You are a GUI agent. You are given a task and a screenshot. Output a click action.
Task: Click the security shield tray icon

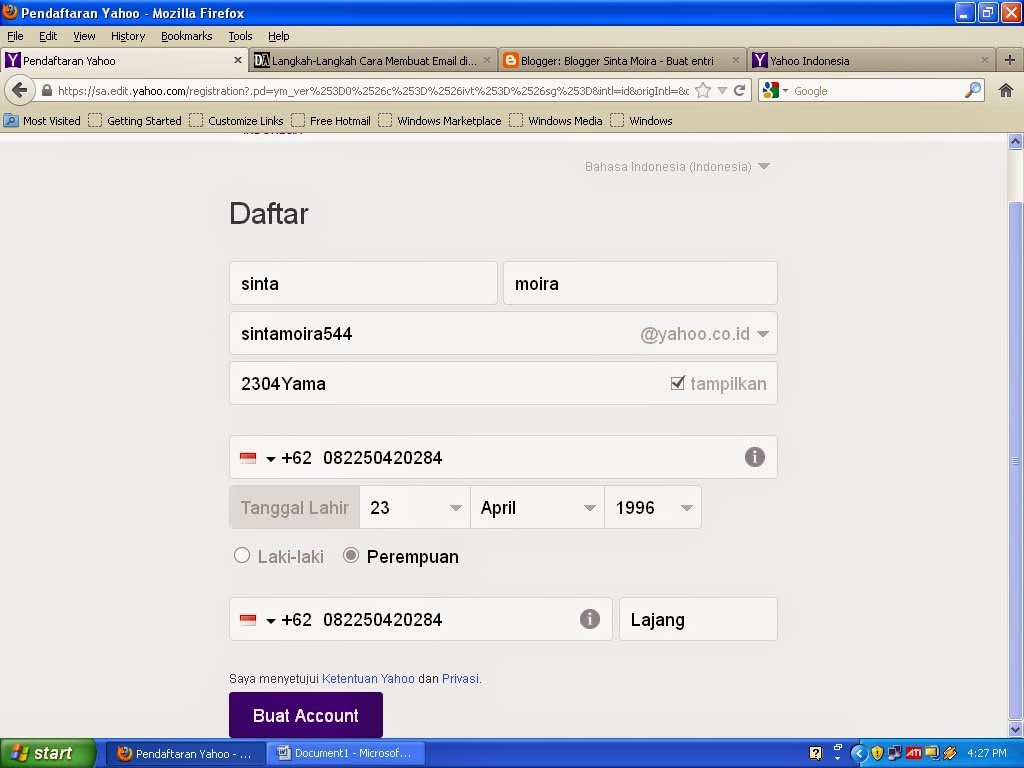[x=877, y=753]
